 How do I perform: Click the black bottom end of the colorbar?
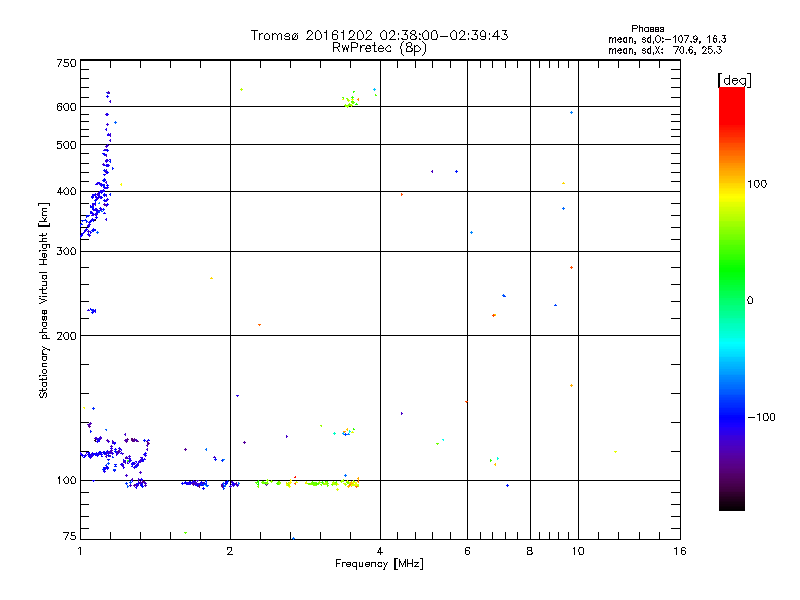[732, 503]
